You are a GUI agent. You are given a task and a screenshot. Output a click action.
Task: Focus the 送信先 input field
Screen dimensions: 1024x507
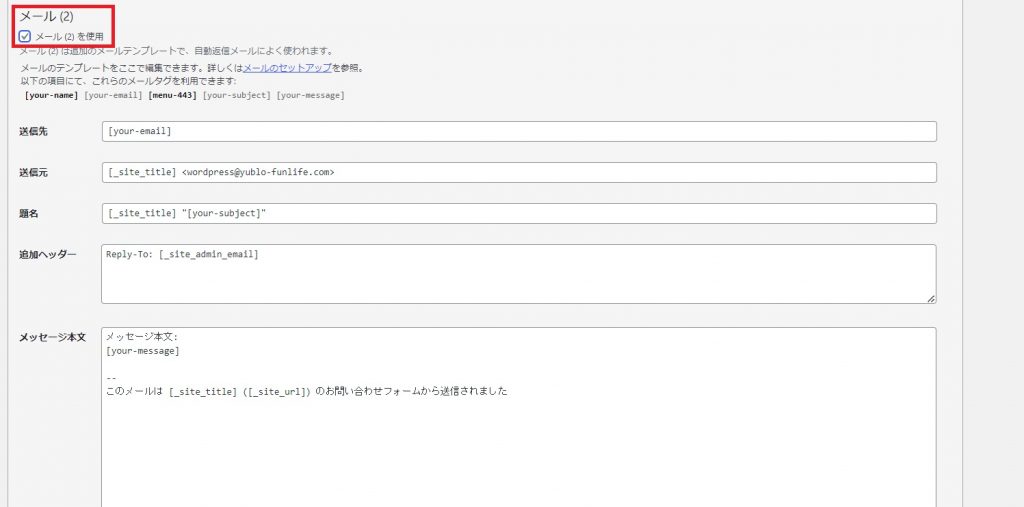click(519, 131)
